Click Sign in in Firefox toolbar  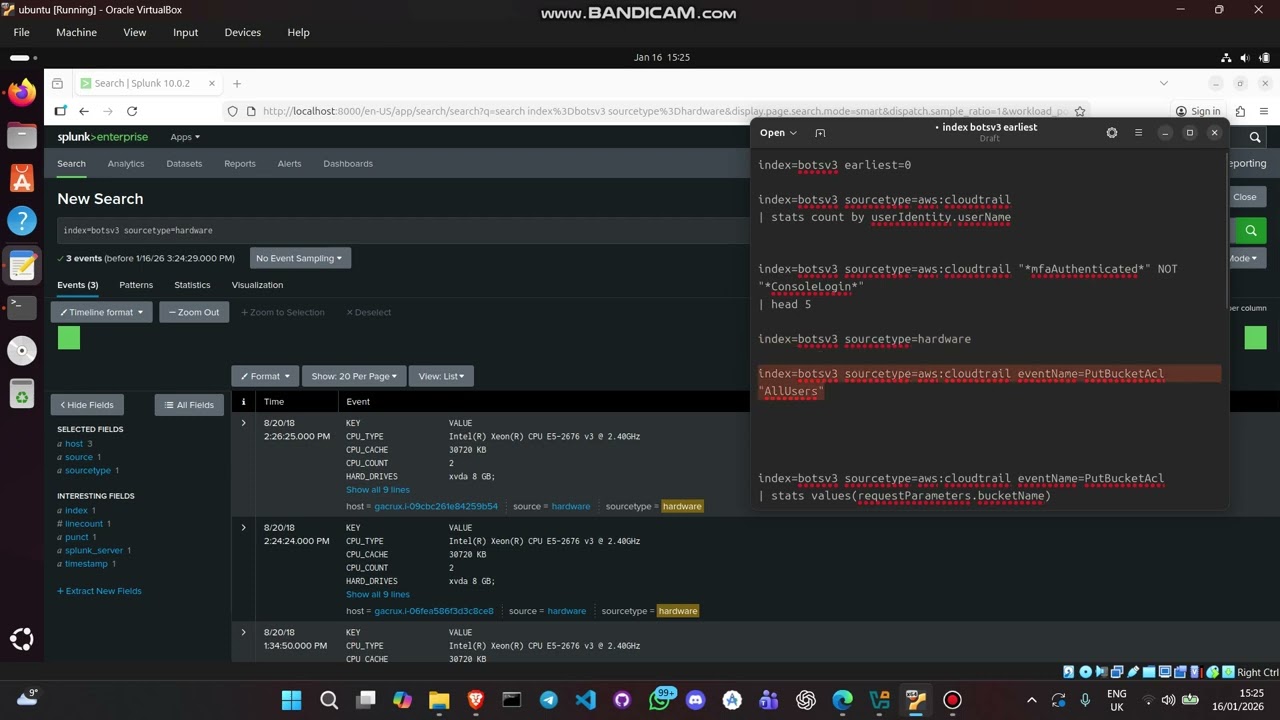pos(1198,111)
